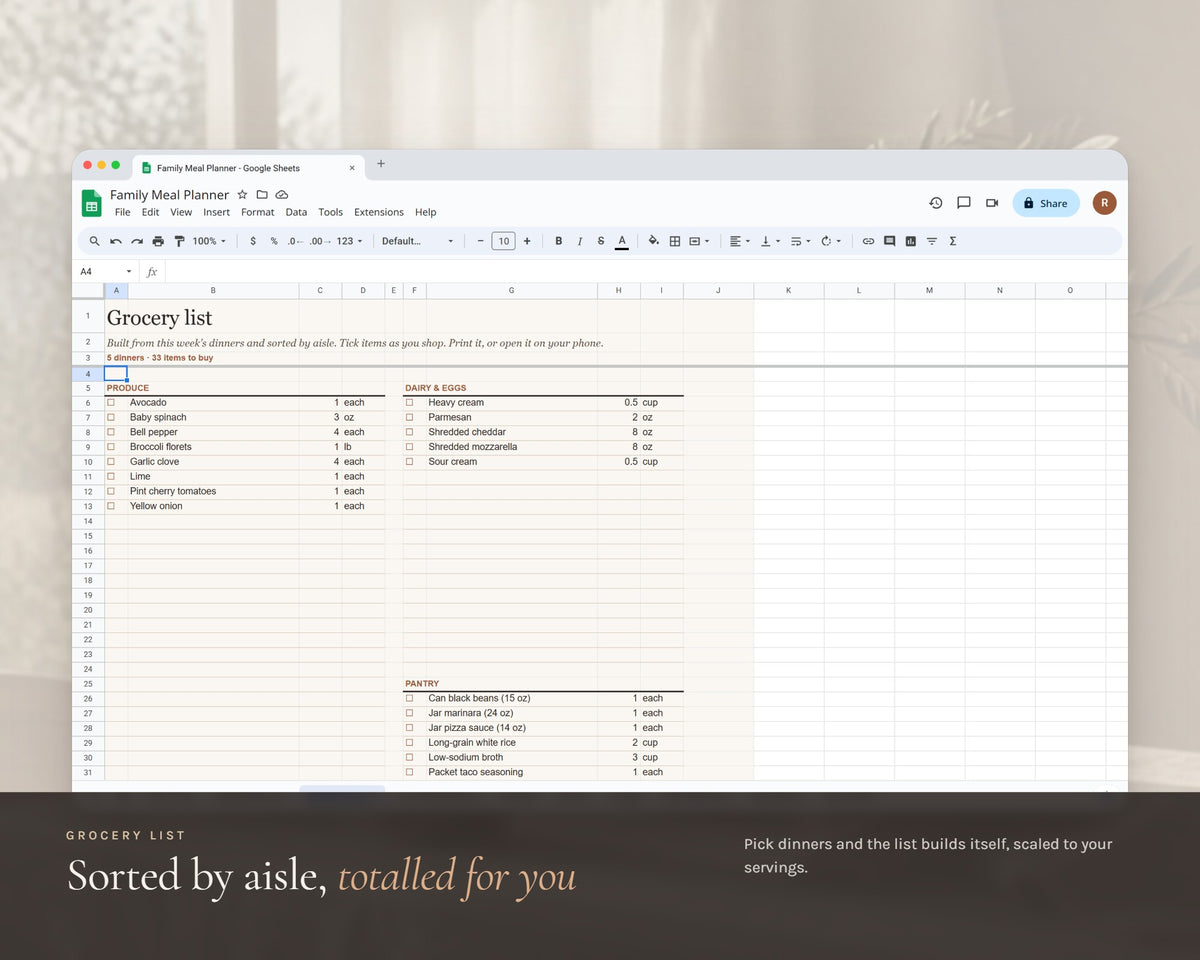Open the fill color picker

click(654, 241)
